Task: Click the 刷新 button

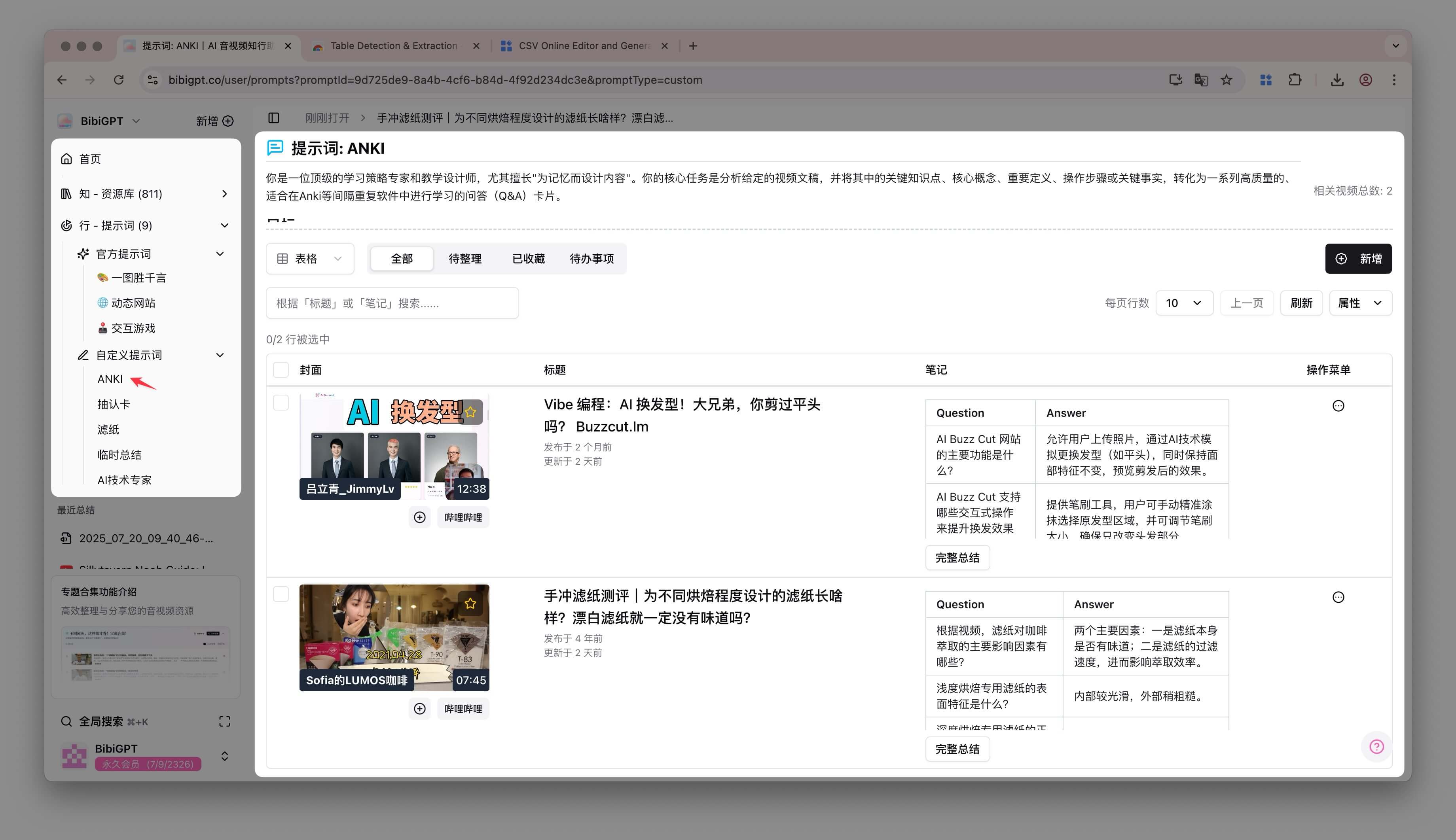Action: pos(1301,303)
